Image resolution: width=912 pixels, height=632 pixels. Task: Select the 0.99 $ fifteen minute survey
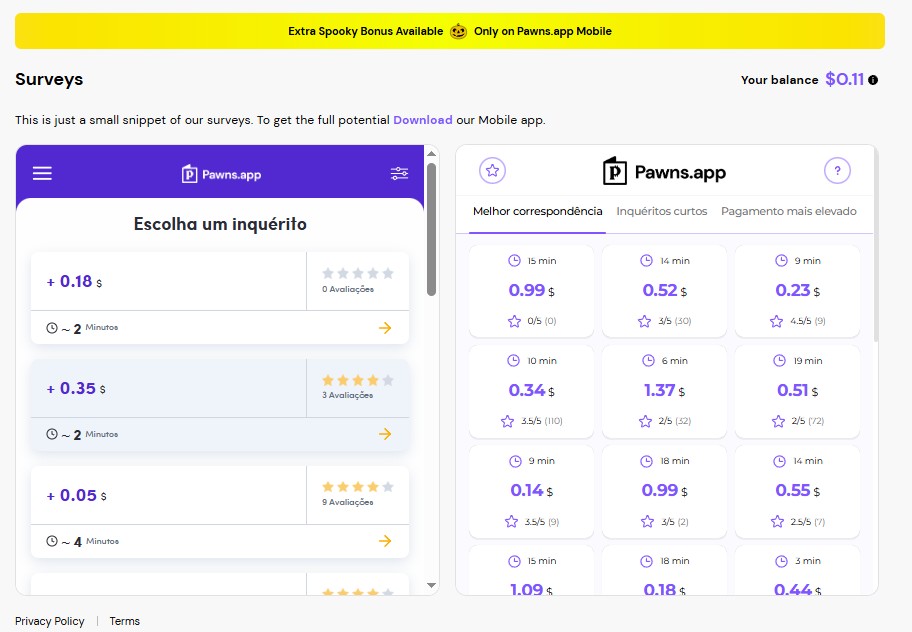point(531,290)
